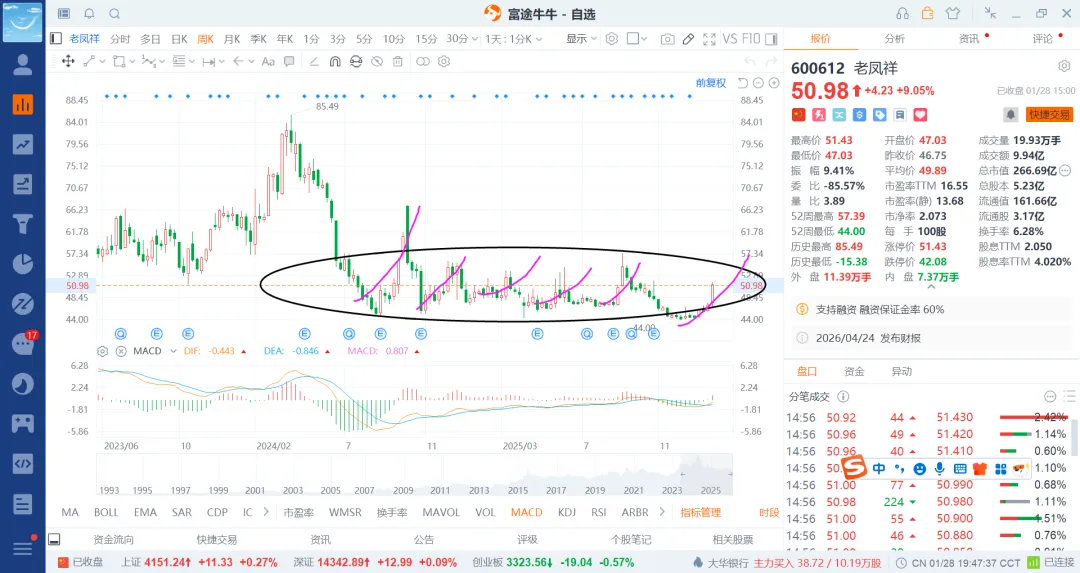This screenshot has height=573, width=1080.
Task: Open the pie chart sidebar icon
Action: coord(23,264)
